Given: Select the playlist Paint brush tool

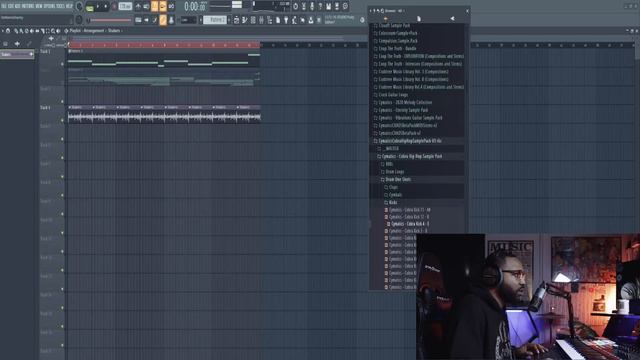Looking at the screenshot, I should coord(21,31).
